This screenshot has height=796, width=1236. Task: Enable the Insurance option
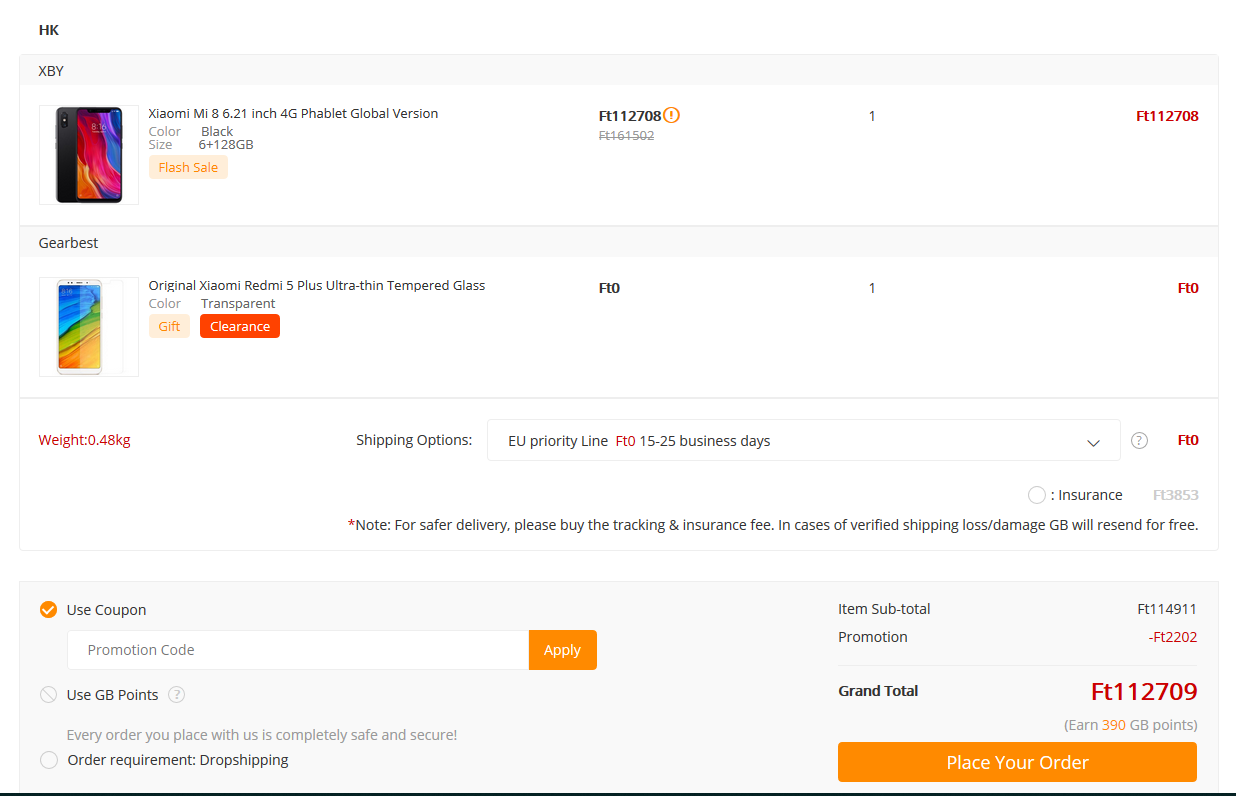pos(1036,495)
